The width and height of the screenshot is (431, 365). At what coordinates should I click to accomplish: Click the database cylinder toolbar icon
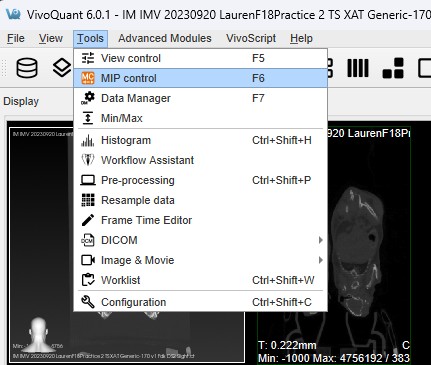27,68
